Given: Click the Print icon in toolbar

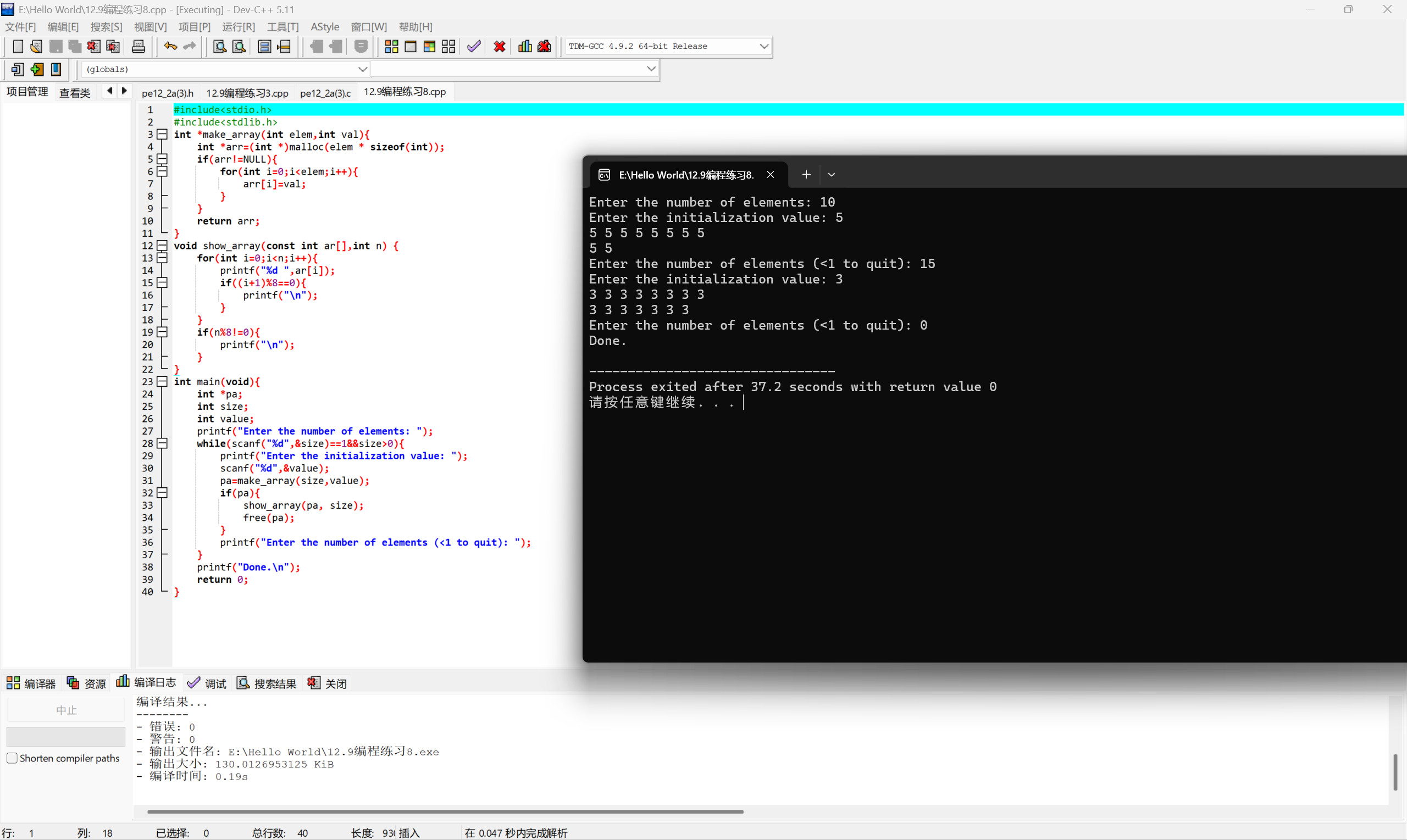Looking at the screenshot, I should coord(138,46).
